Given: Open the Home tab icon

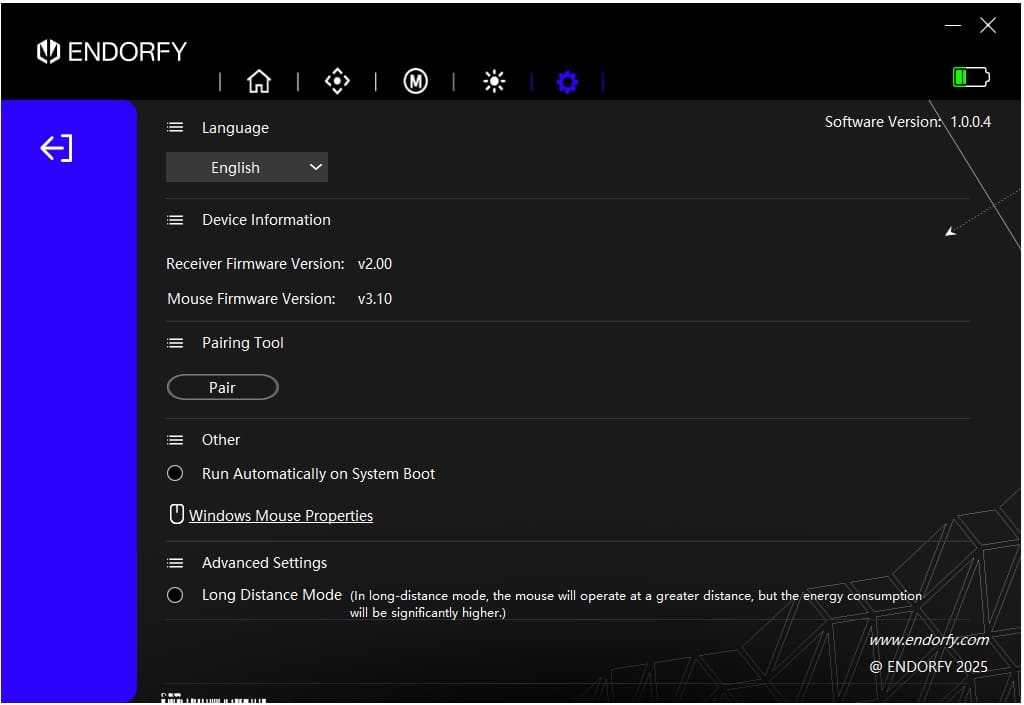Looking at the screenshot, I should 259,82.
